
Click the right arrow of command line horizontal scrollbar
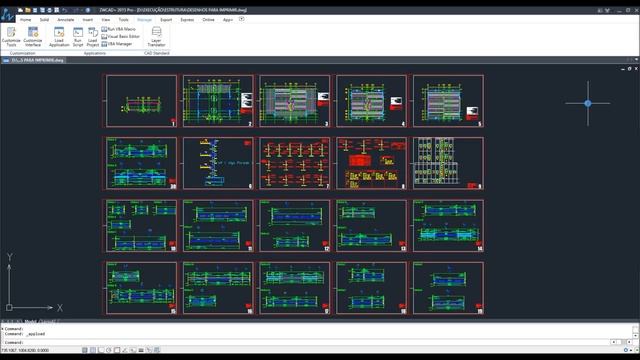tap(629, 342)
